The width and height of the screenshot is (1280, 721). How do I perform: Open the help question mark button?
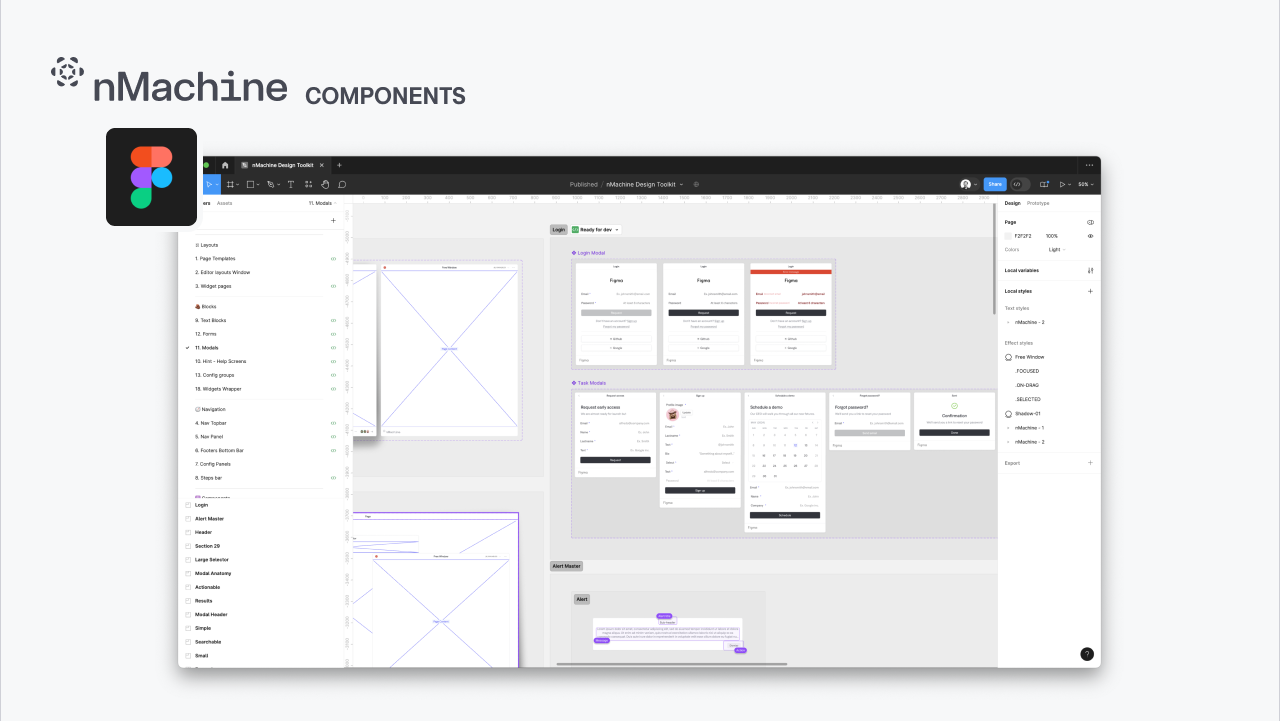[x=1087, y=654]
